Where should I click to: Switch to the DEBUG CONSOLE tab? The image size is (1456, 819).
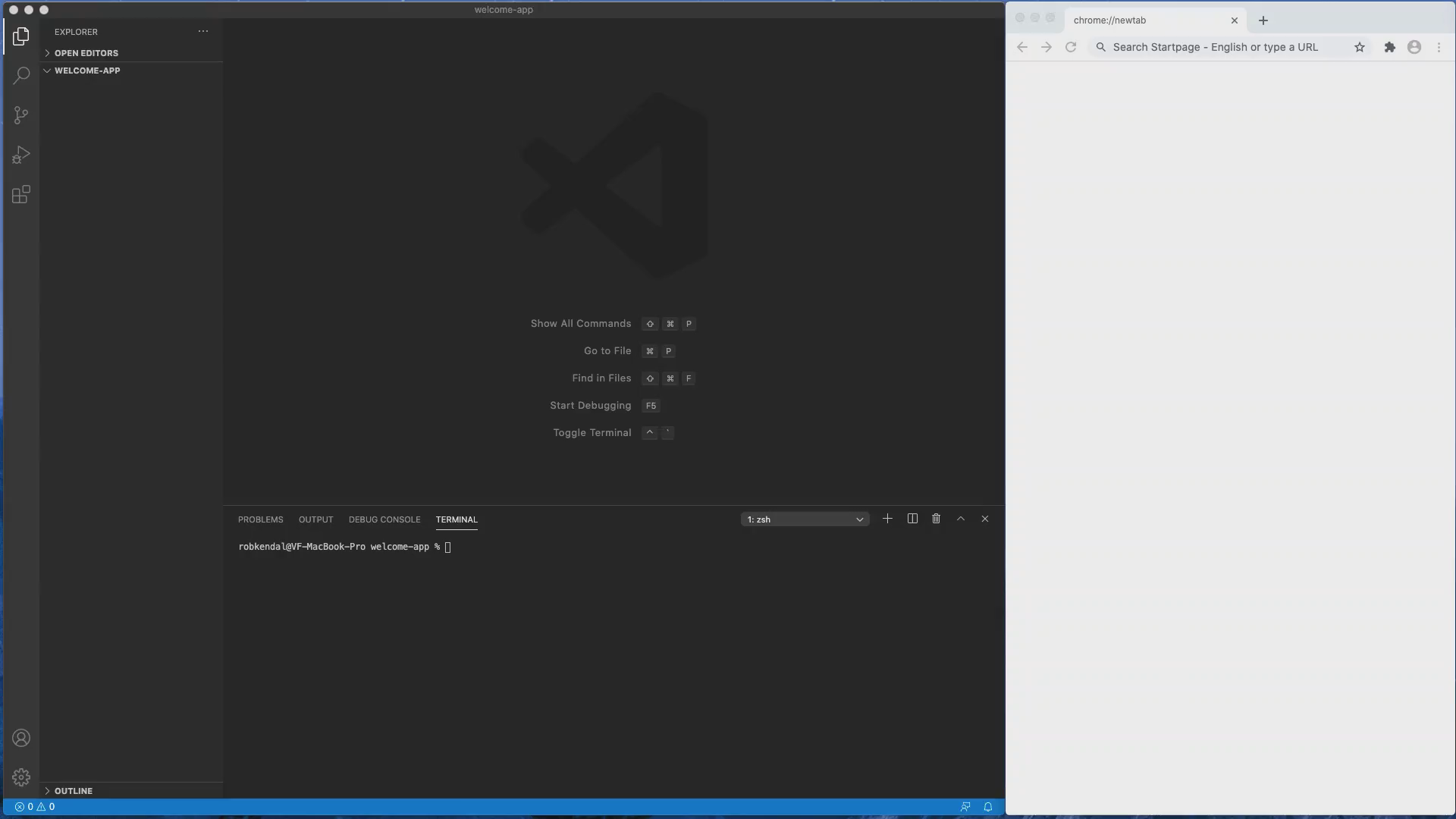pyautogui.click(x=384, y=519)
